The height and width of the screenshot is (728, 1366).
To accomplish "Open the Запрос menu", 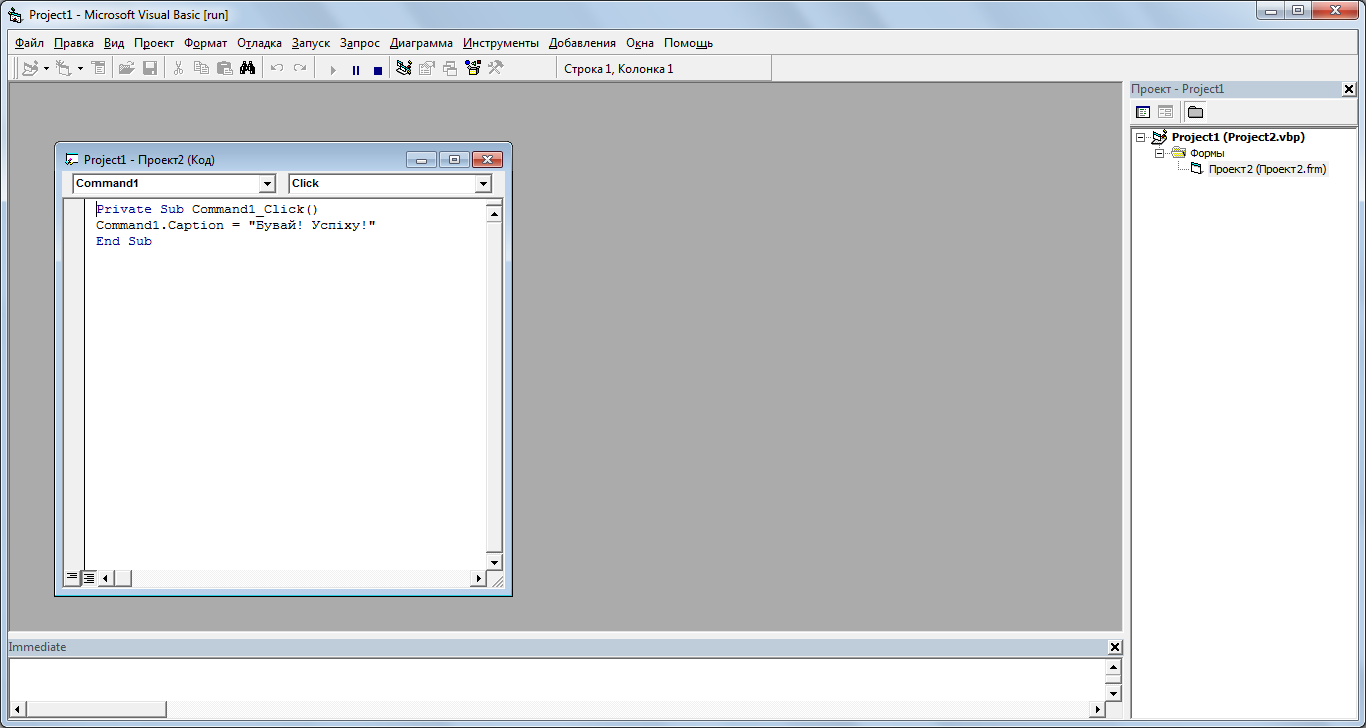I will (x=360, y=43).
